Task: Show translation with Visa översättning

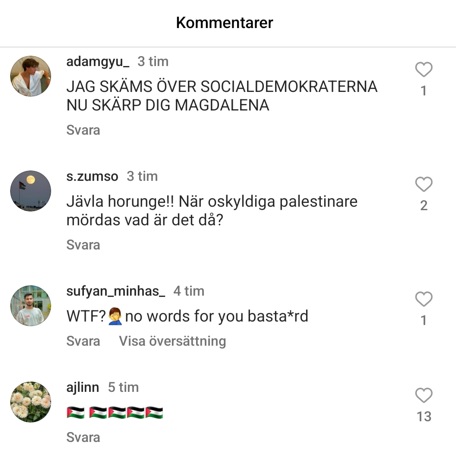Action: click(x=172, y=341)
